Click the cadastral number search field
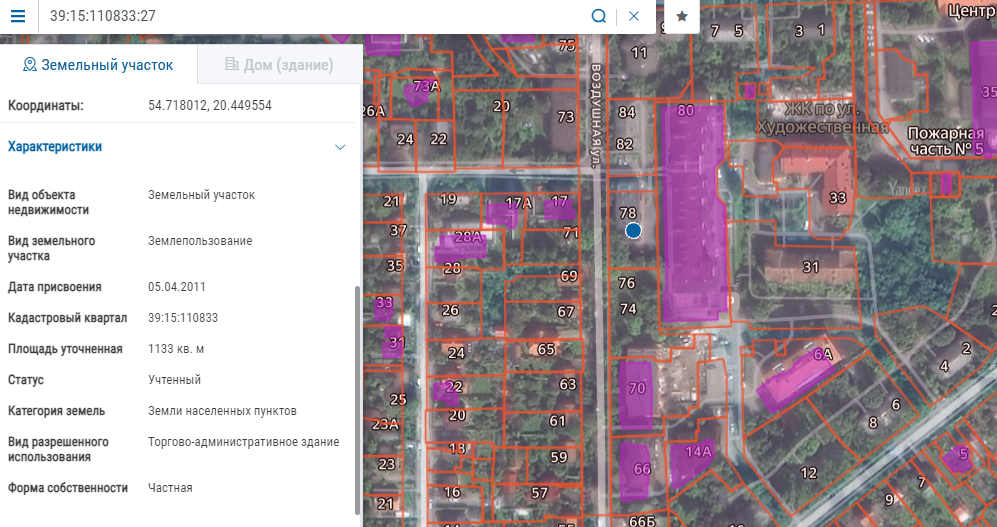997x527 pixels. pos(315,17)
